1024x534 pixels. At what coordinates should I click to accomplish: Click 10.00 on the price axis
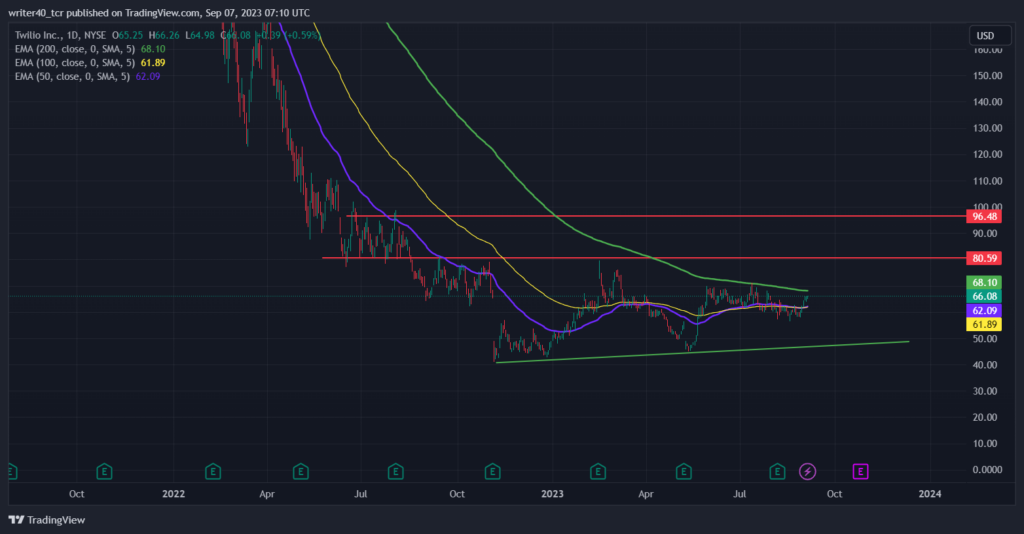[x=985, y=443]
